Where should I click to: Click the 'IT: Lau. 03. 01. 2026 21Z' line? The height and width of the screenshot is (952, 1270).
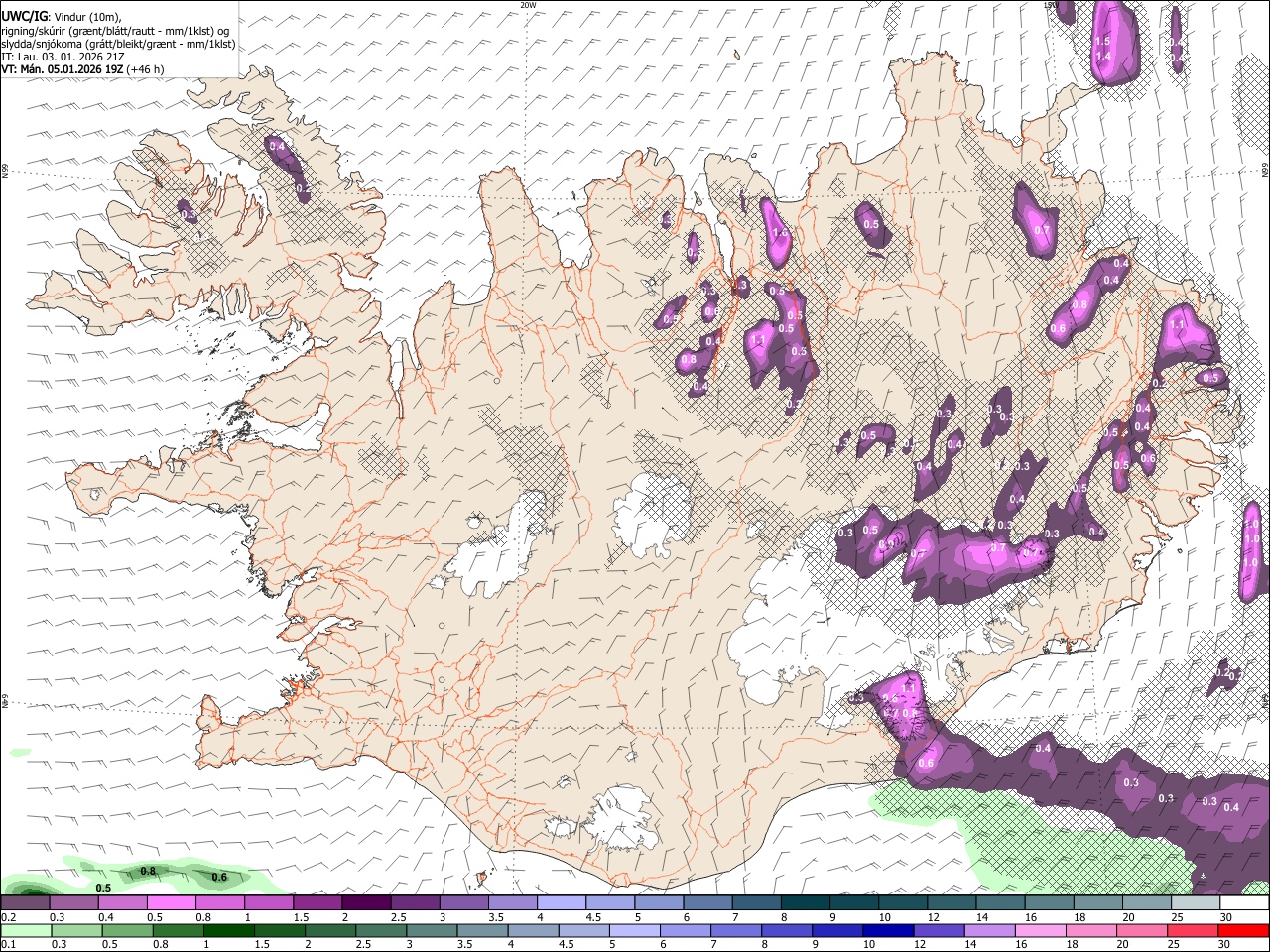click(x=63, y=57)
